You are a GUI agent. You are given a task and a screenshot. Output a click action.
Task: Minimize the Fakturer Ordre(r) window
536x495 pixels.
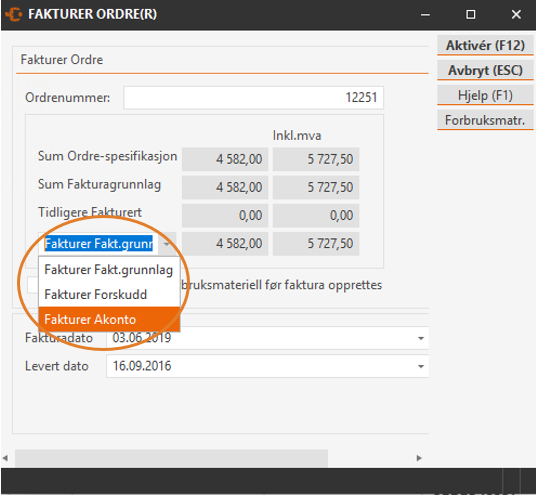pos(425,15)
